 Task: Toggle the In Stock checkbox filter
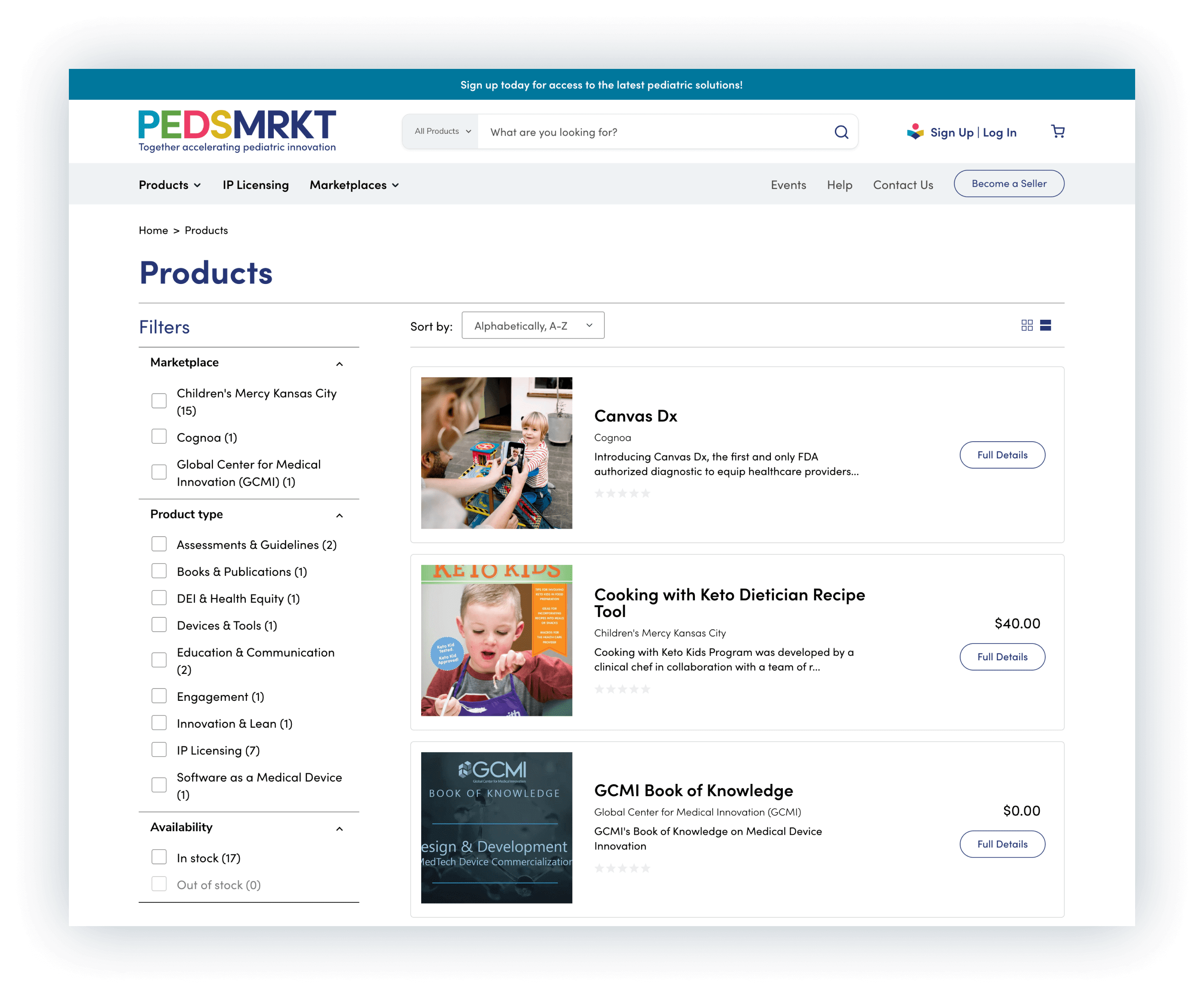click(x=159, y=857)
